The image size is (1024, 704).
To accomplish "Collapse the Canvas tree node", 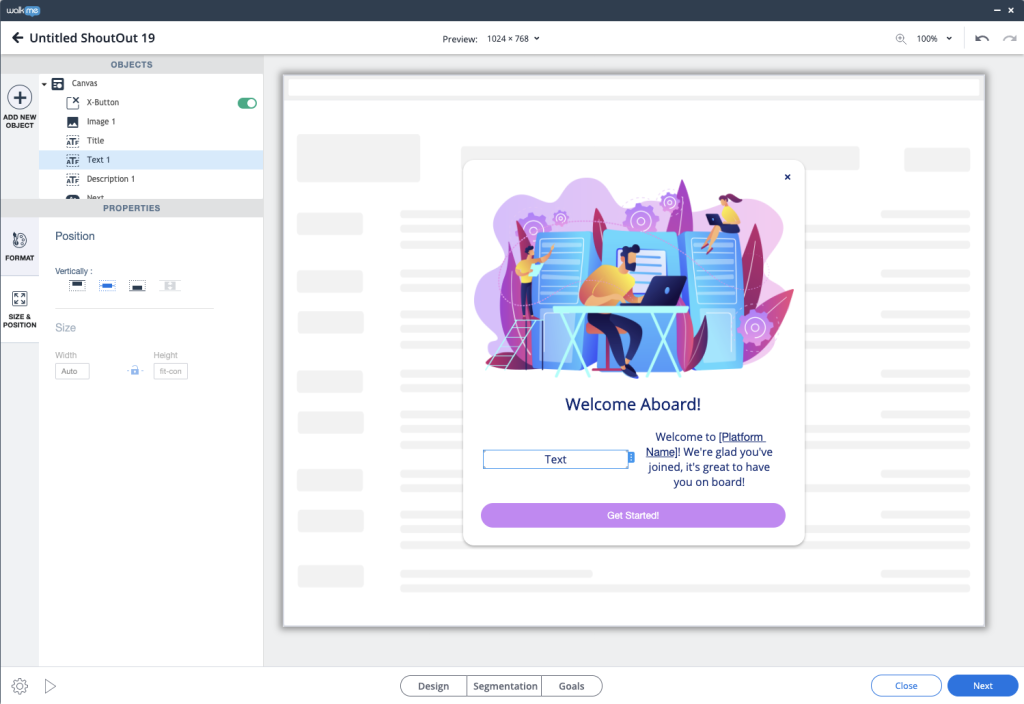I will (44, 84).
